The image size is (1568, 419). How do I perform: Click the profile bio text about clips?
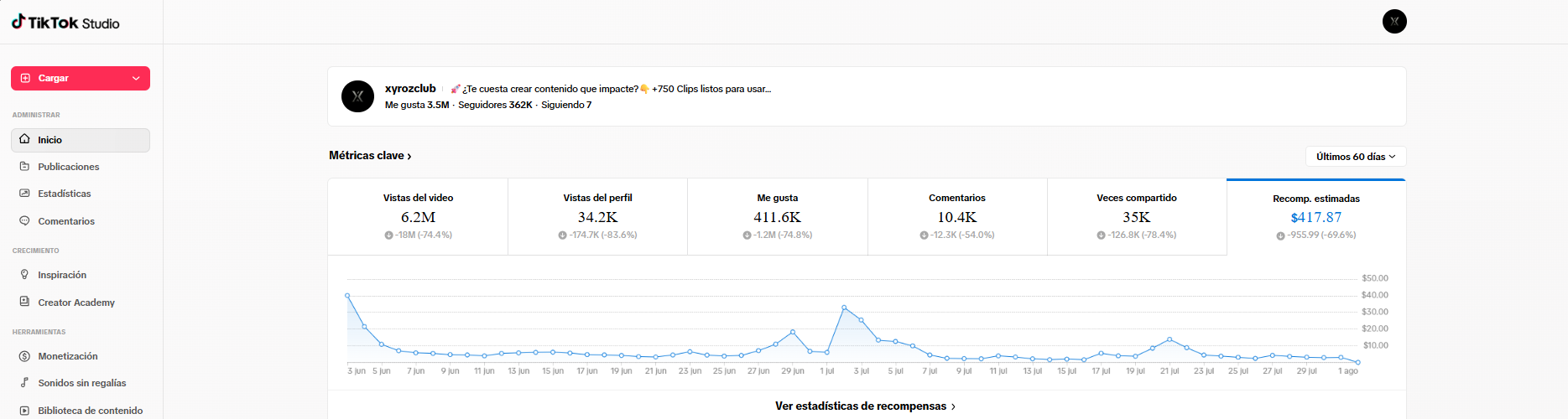(x=611, y=89)
